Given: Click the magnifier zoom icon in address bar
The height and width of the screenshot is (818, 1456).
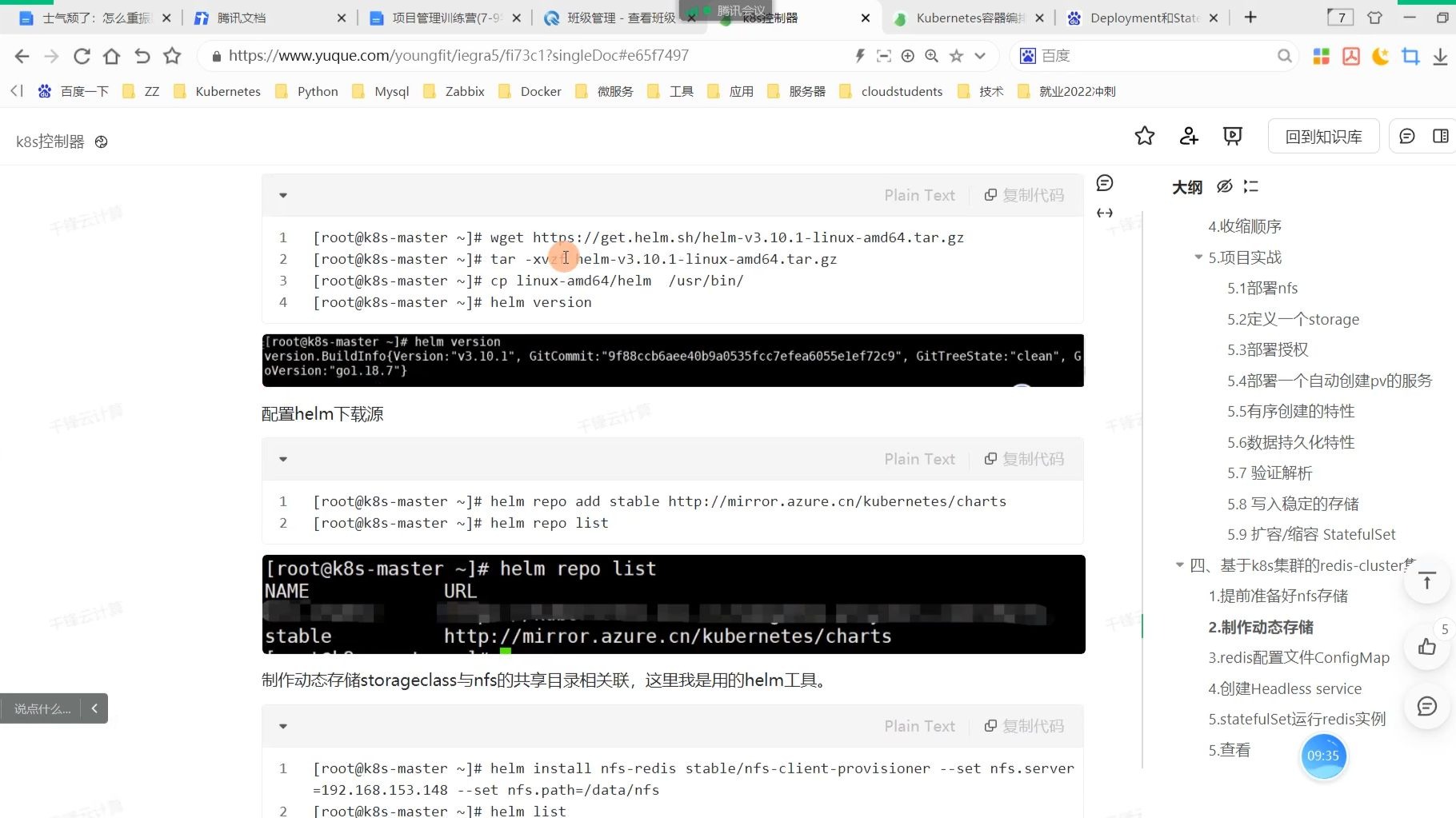Looking at the screenshot, I should 932,56.
